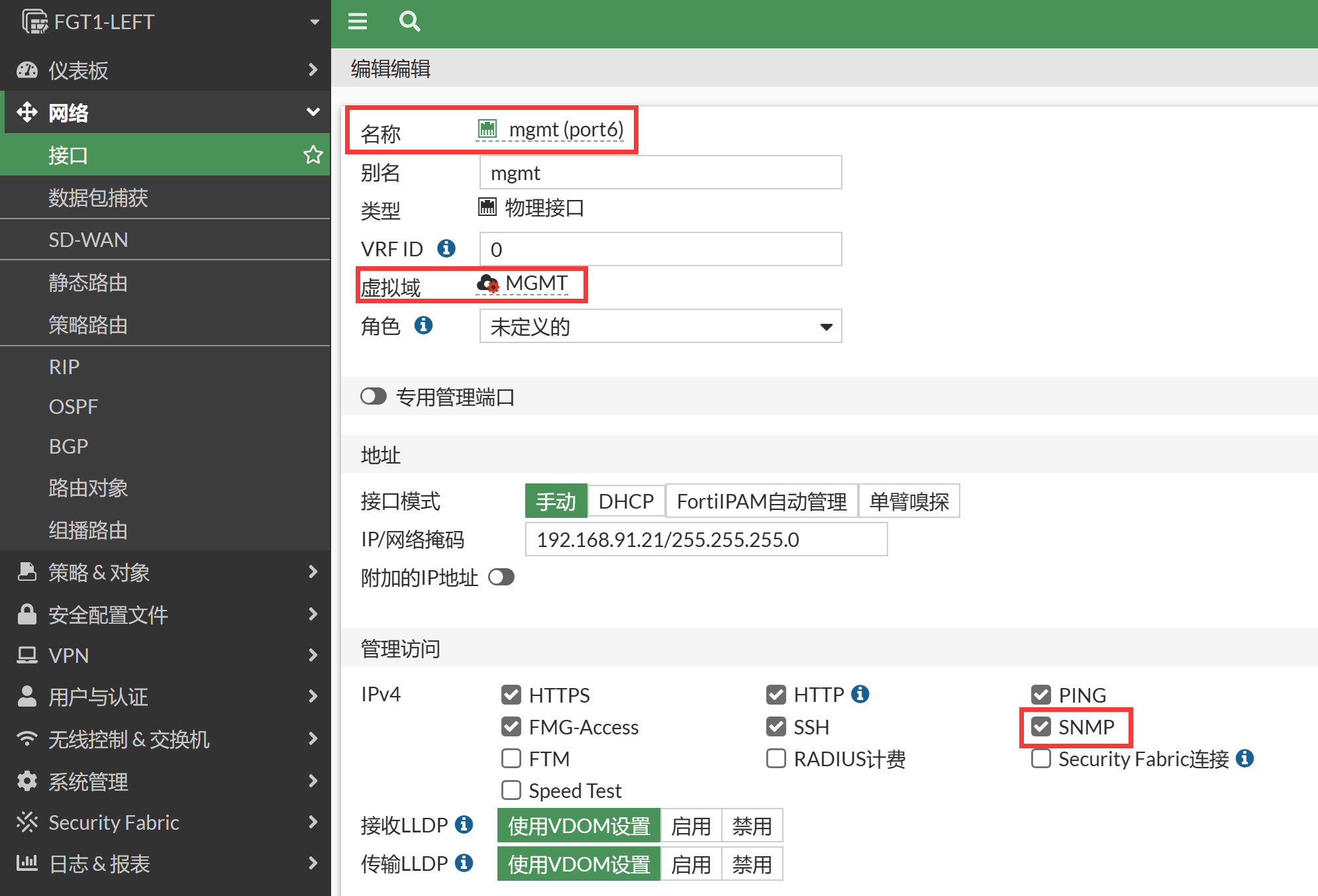This screenshot has width=1318, height=896.
Task: Click the info icon next to HTTP
Action: coord(860,693)
